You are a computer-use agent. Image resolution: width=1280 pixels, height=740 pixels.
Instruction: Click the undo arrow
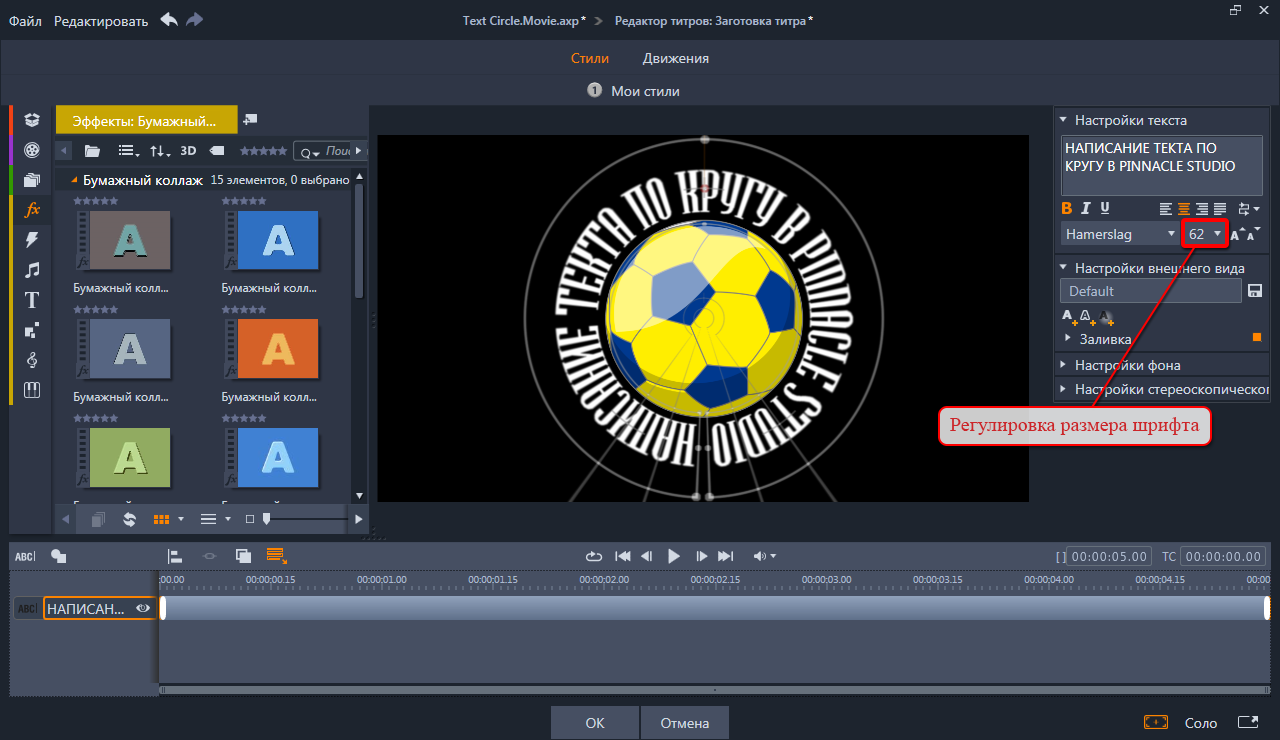[169, 19]
